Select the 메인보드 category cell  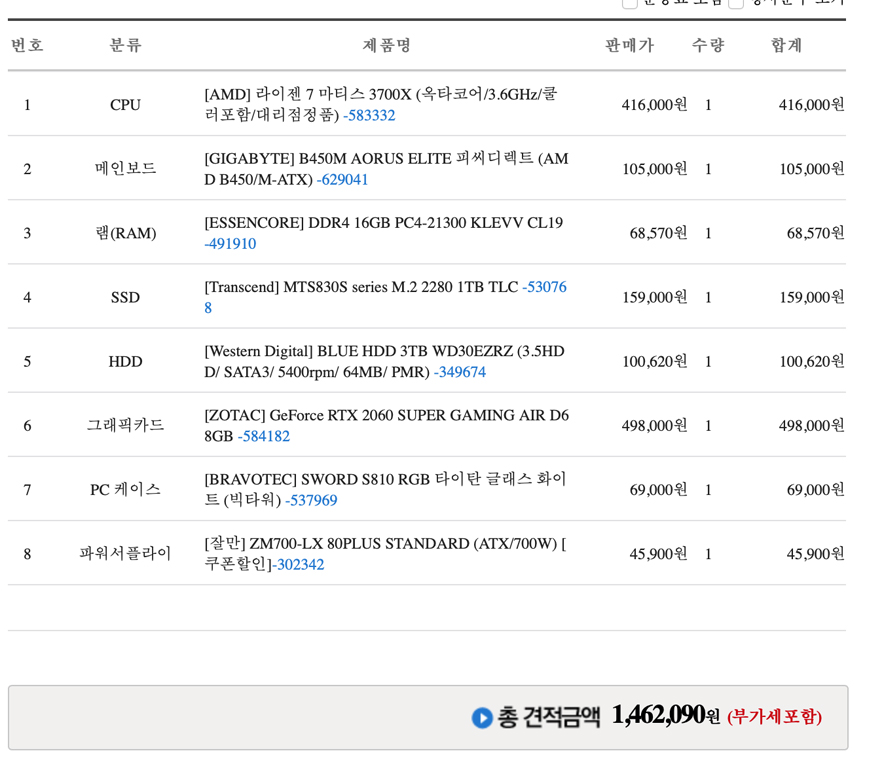click(125, 169)
